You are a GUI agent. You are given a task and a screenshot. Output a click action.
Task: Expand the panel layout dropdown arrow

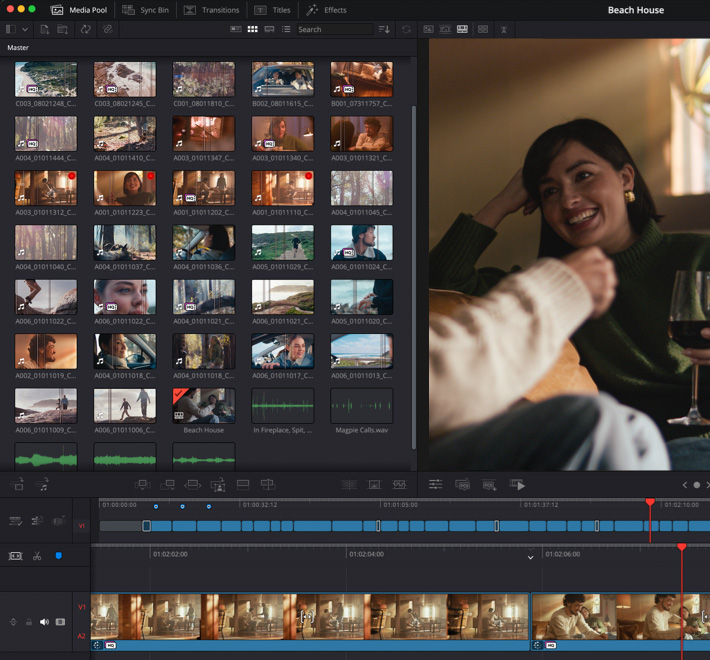pyautogui.click(x=25, y=30)
